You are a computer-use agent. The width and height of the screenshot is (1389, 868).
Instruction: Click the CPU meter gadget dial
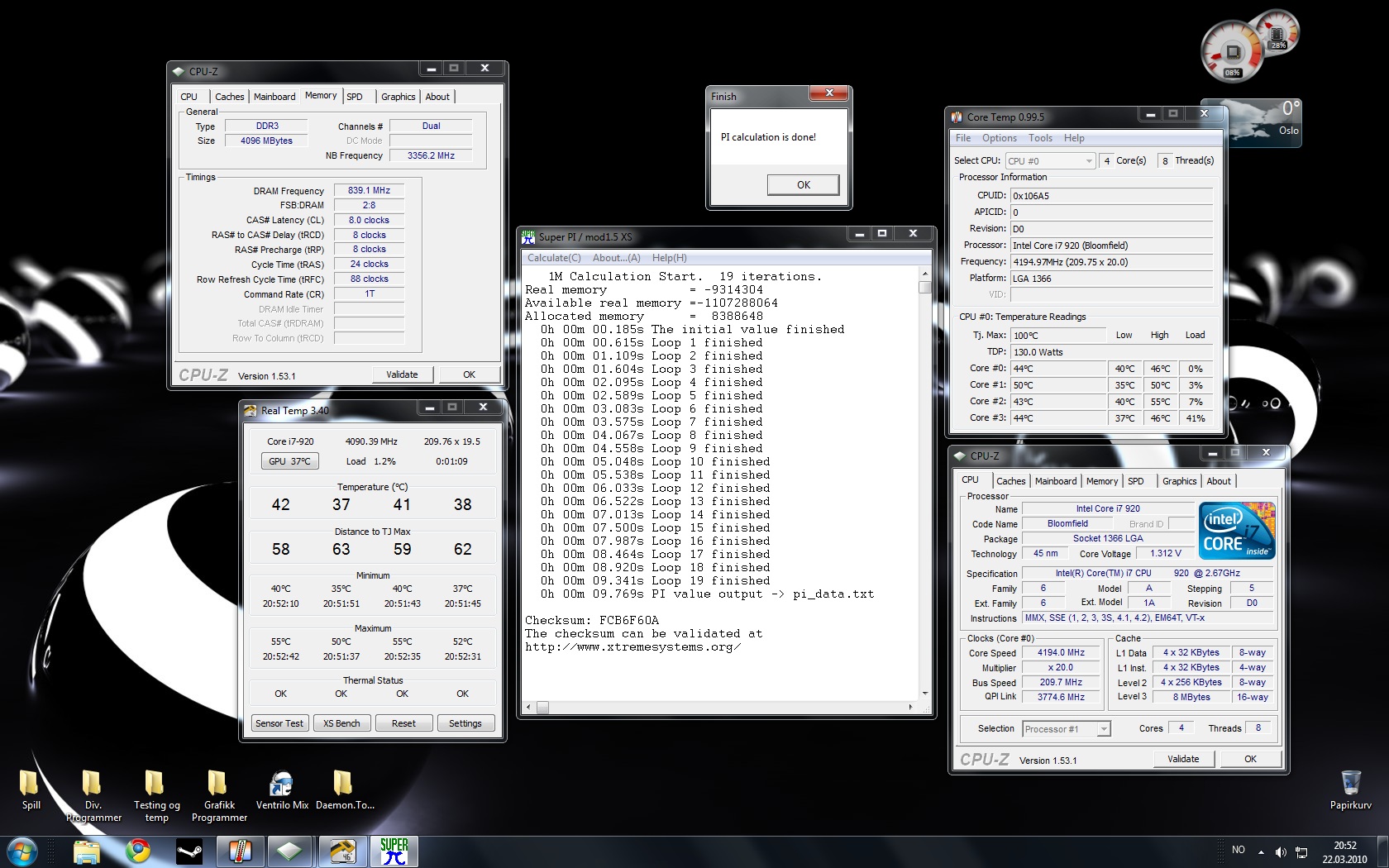[1233, 51]
